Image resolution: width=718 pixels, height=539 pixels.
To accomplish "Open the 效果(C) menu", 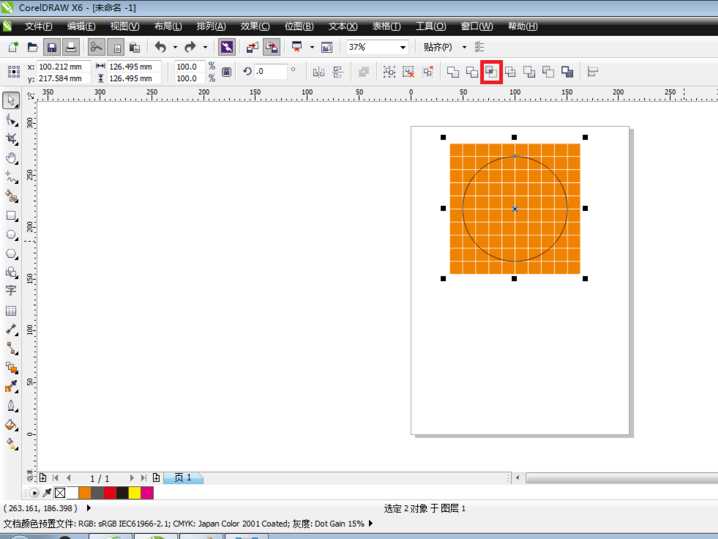I will click(x=255, y=26).
